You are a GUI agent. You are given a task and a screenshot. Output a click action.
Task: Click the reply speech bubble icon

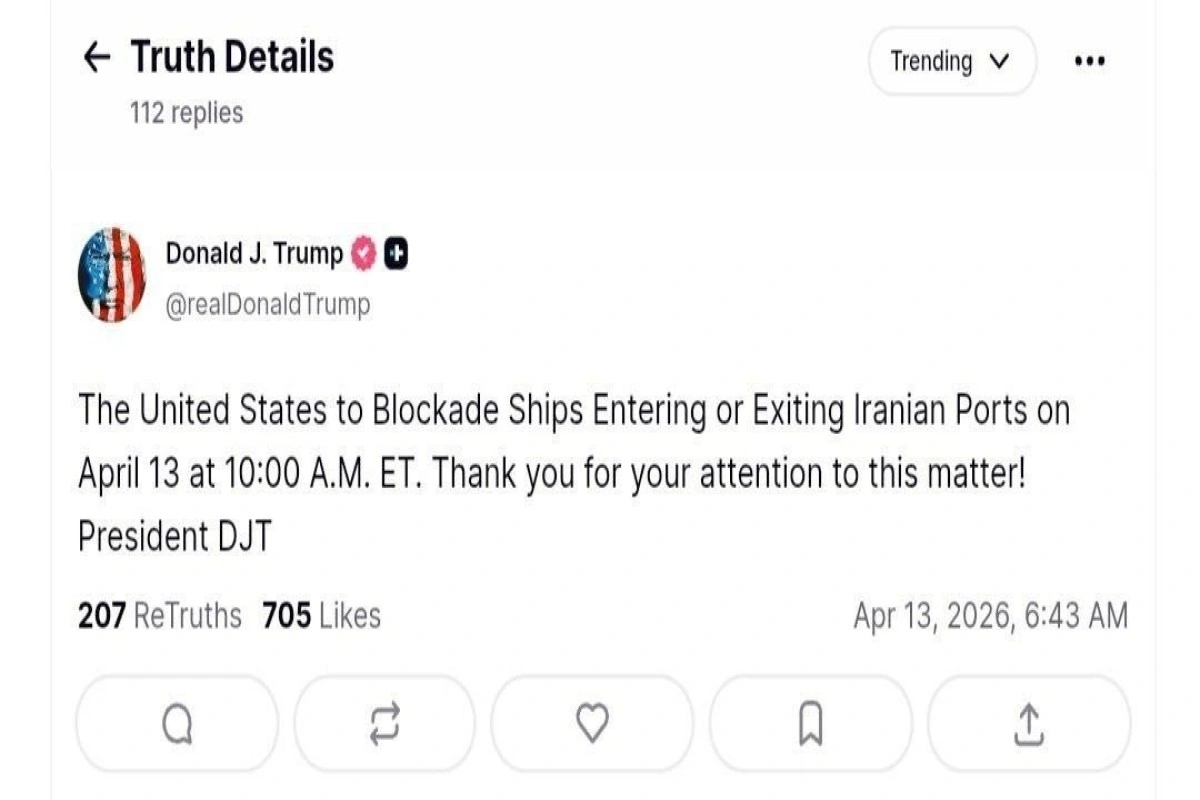177,723
